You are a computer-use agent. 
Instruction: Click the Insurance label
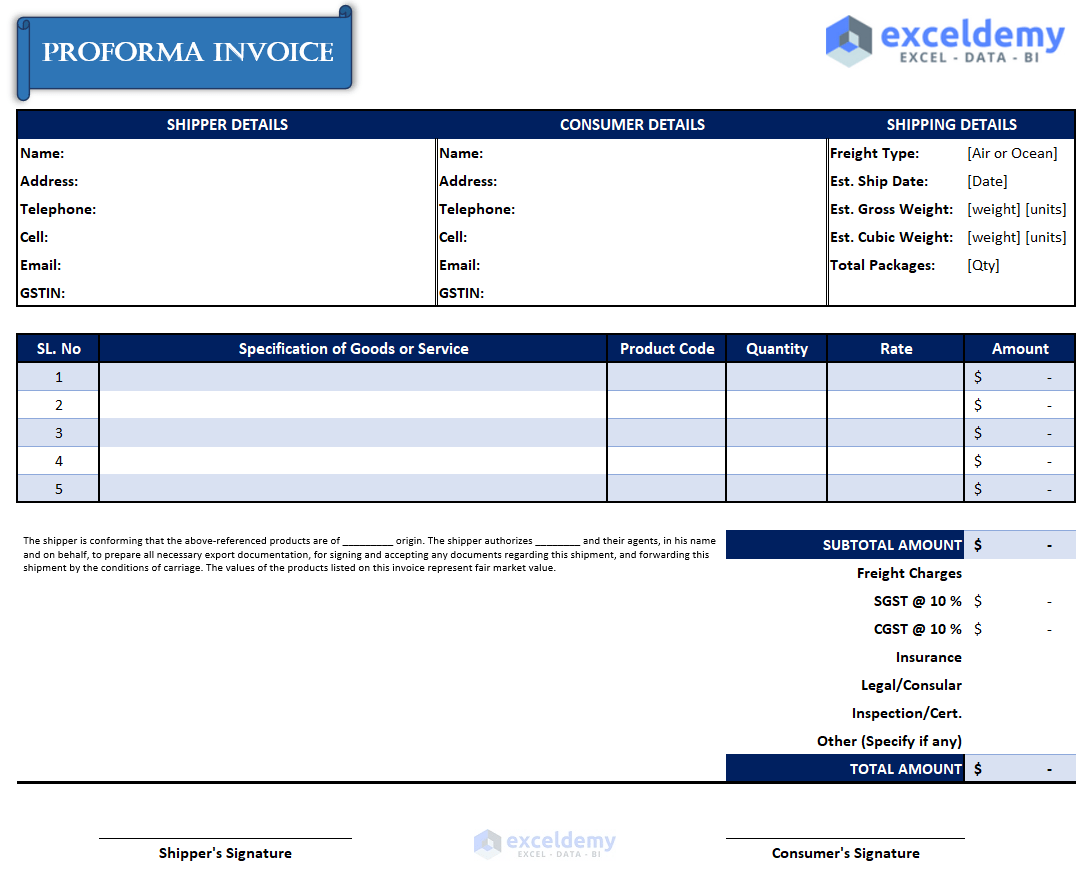(x=929, y=657)
